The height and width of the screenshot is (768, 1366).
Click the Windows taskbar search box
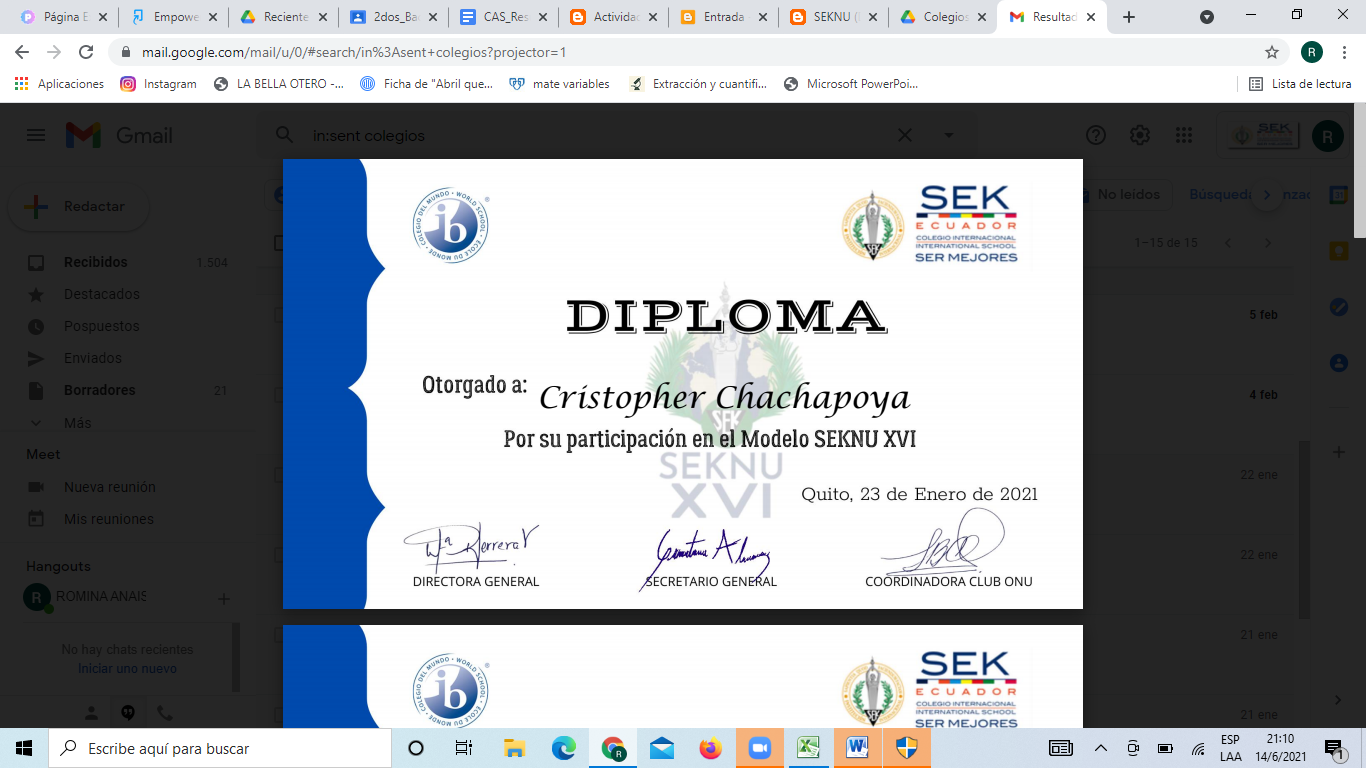tap(220, 748)
